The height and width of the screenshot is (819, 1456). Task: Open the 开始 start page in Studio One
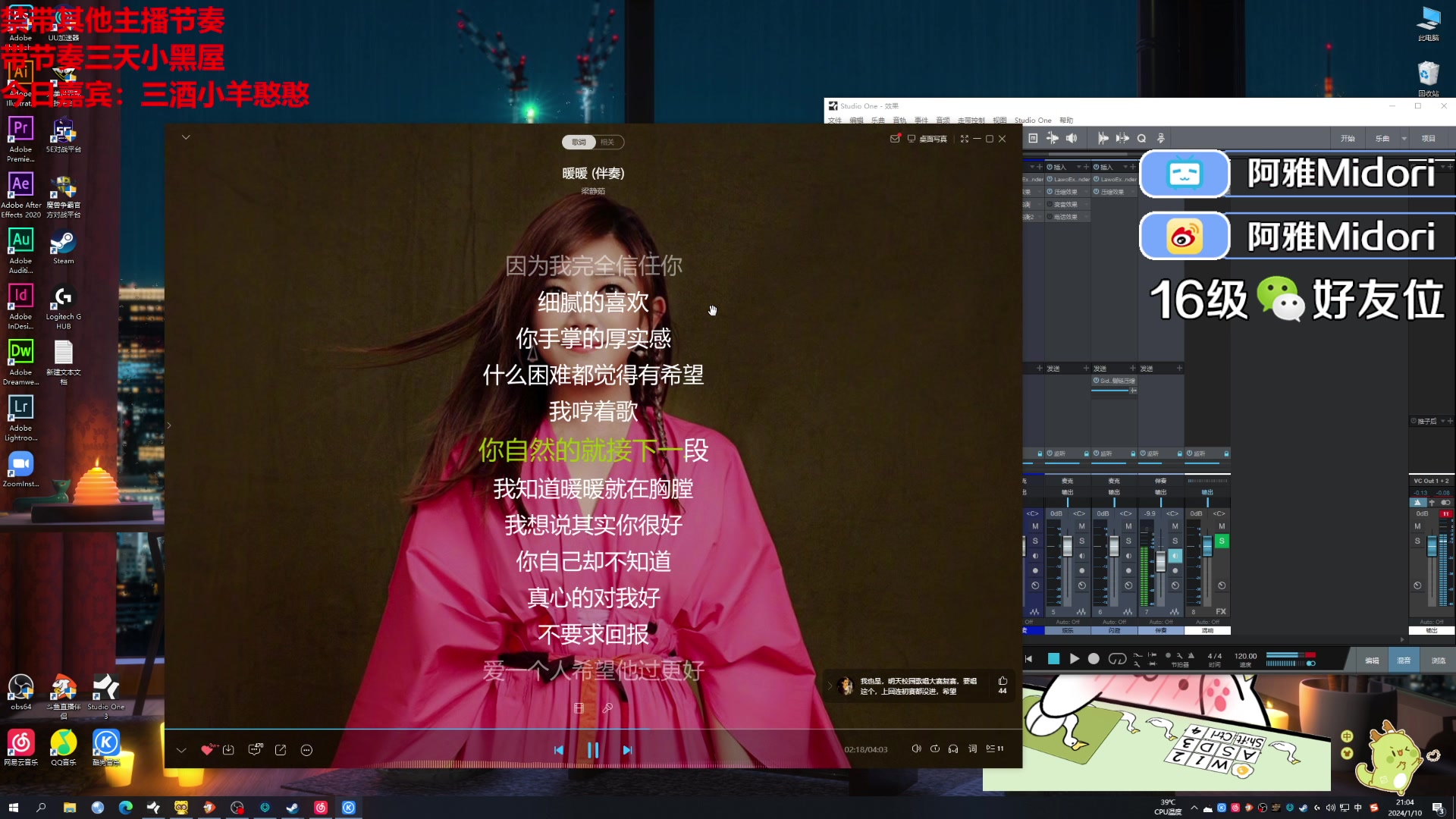click(1347, 138)
